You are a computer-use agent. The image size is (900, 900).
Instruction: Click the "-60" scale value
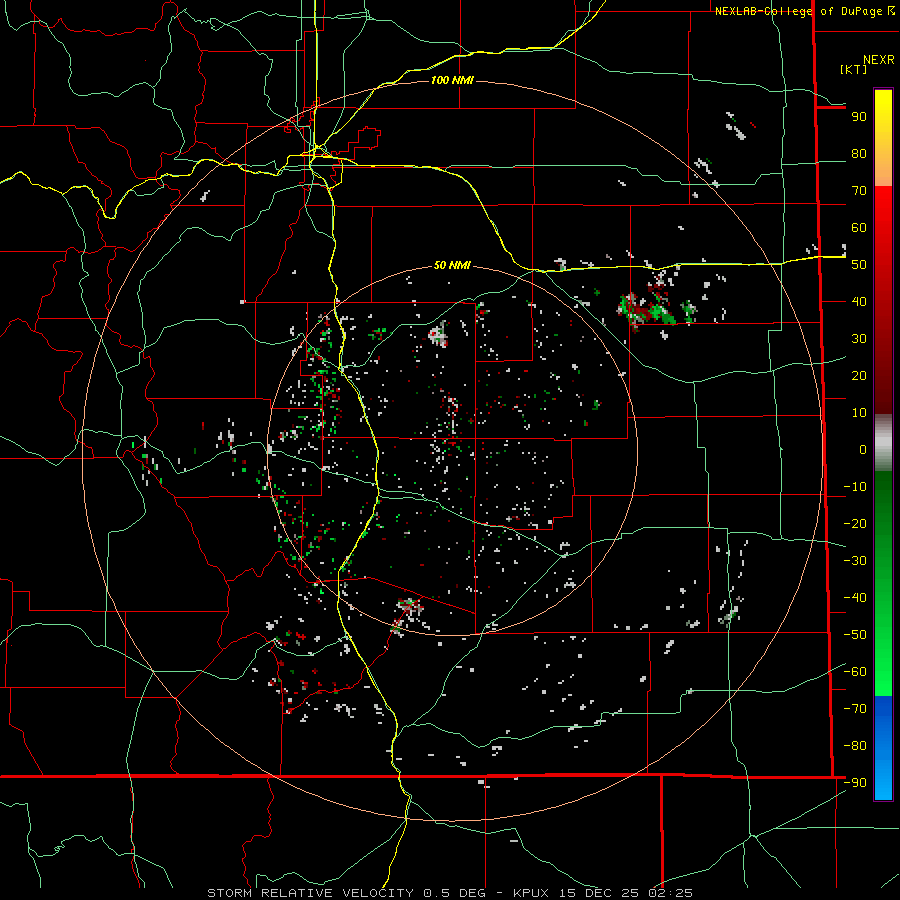[x=855, y=672]
